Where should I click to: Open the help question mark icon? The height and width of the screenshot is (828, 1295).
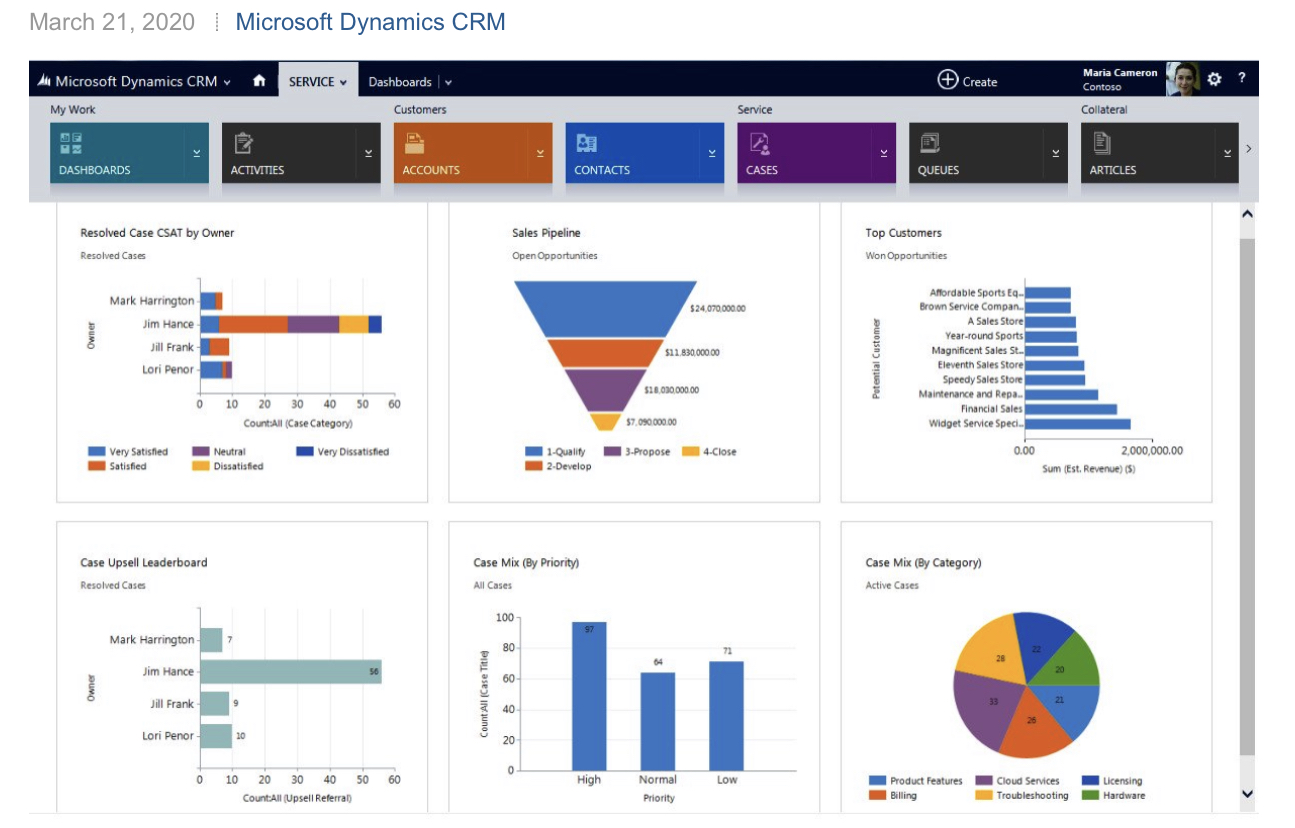(x=1242, y=78)
